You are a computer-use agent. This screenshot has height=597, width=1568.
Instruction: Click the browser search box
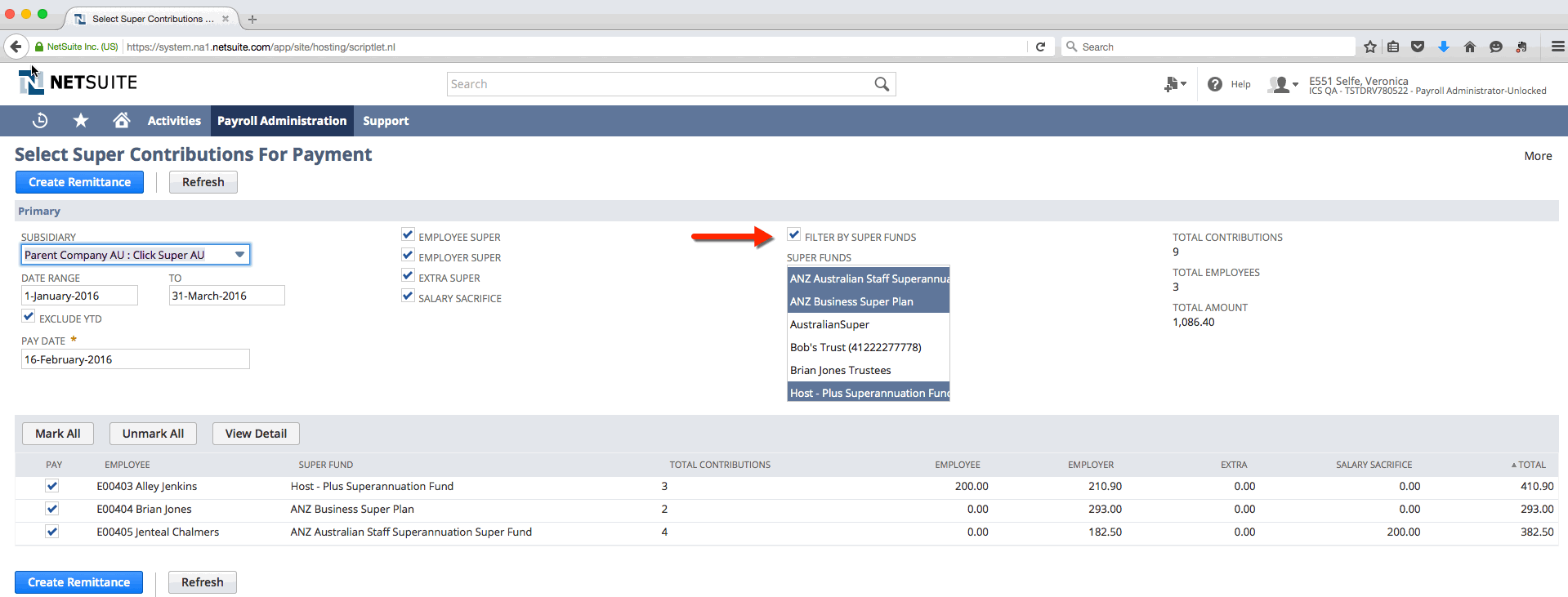click(1208, 47)
